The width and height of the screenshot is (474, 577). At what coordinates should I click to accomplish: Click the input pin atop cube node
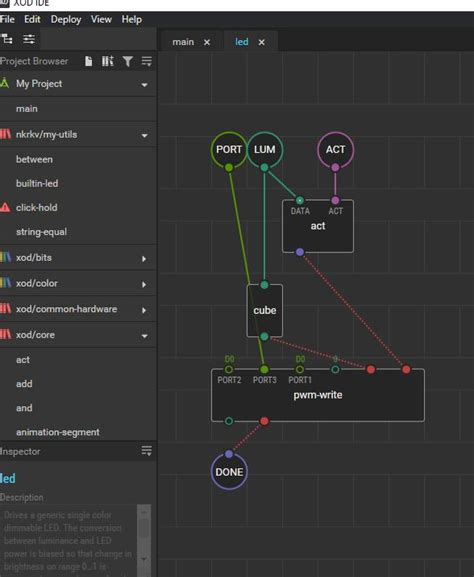(x=264, y=285)
